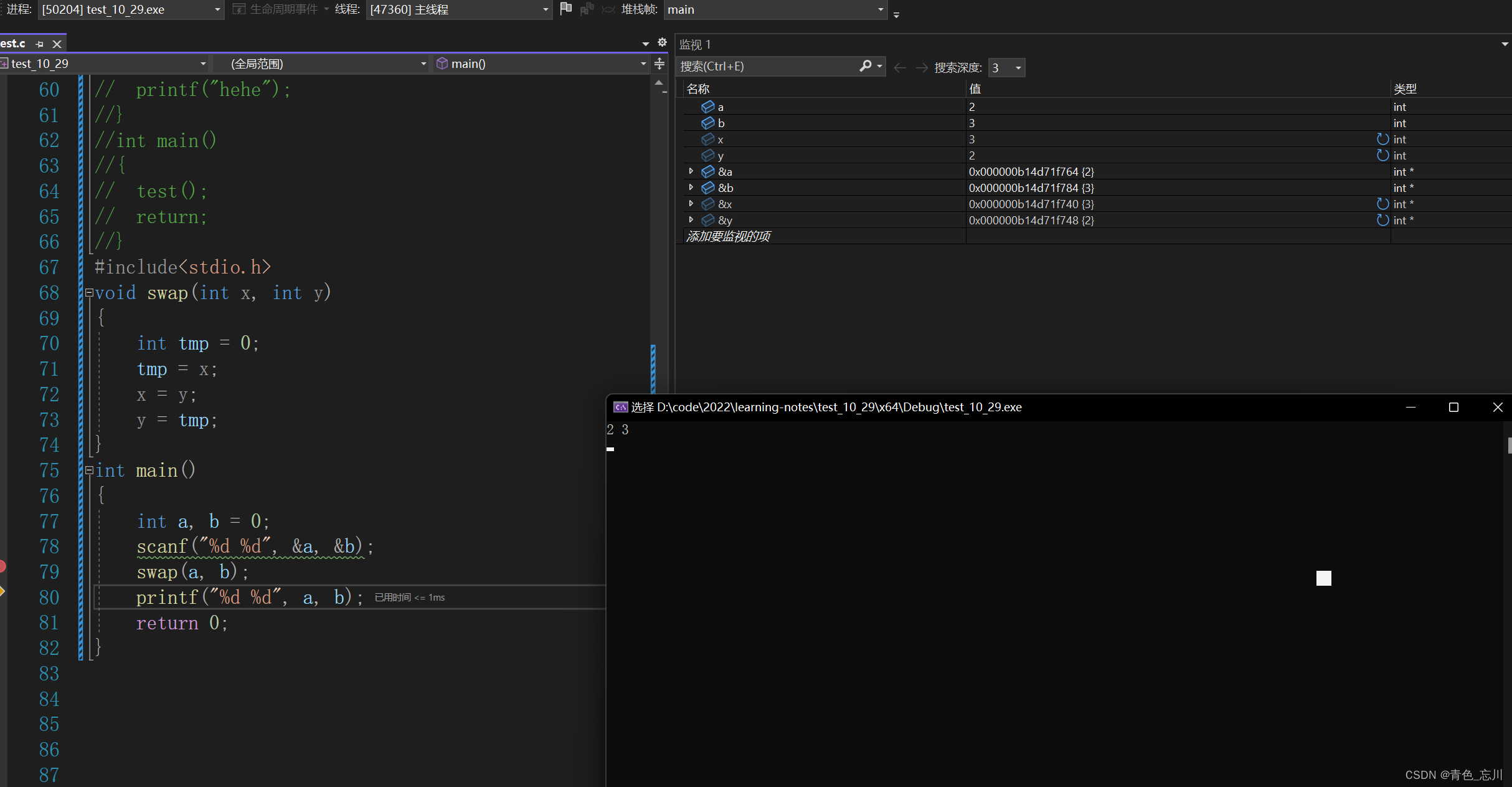
Task: Click the Watch 1 panel title
Action: (695, 45)
